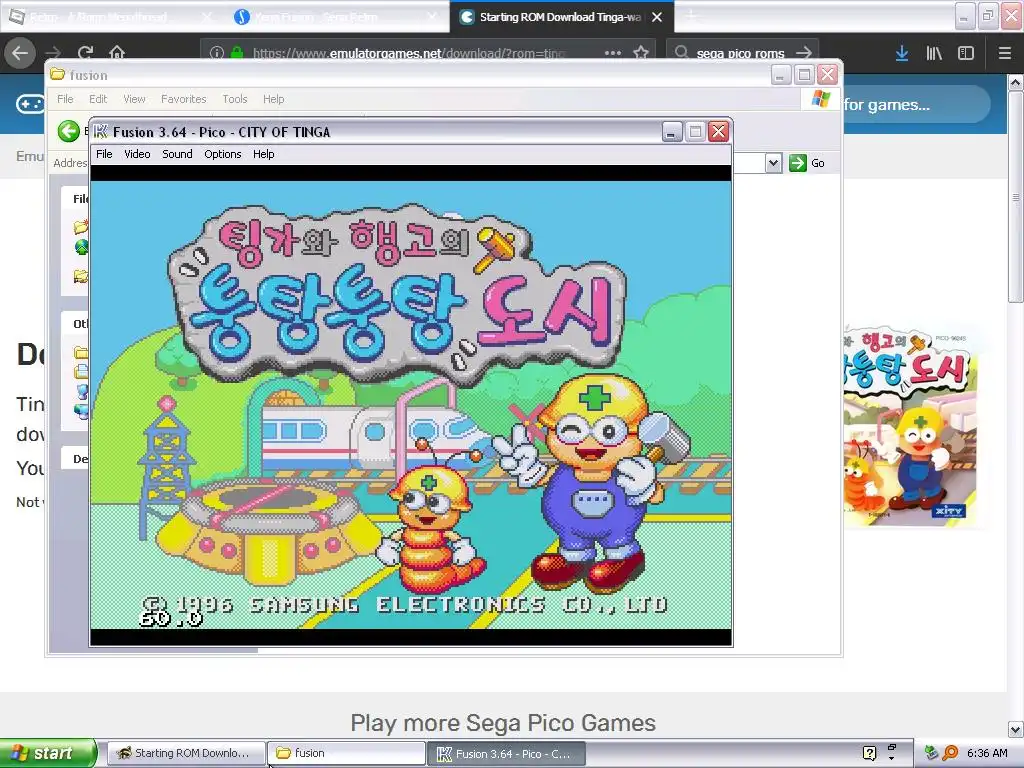1024x768 pixels.
Task: Open the View menu in fusion folder window
Action: (x=135, y=99)
